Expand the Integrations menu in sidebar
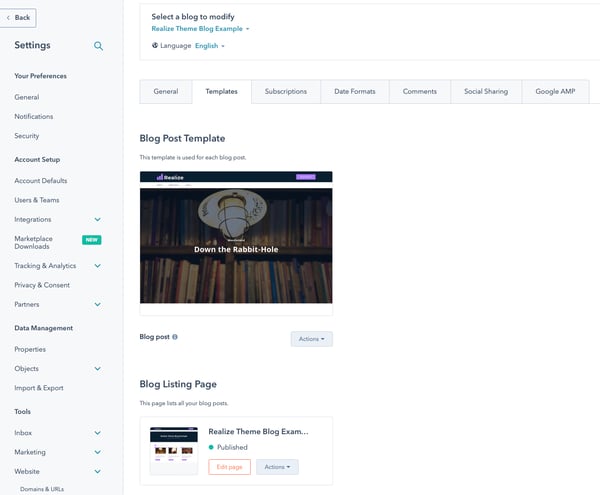Image resolution: width=600 pixels, height=495 pixels. (97, 219)
